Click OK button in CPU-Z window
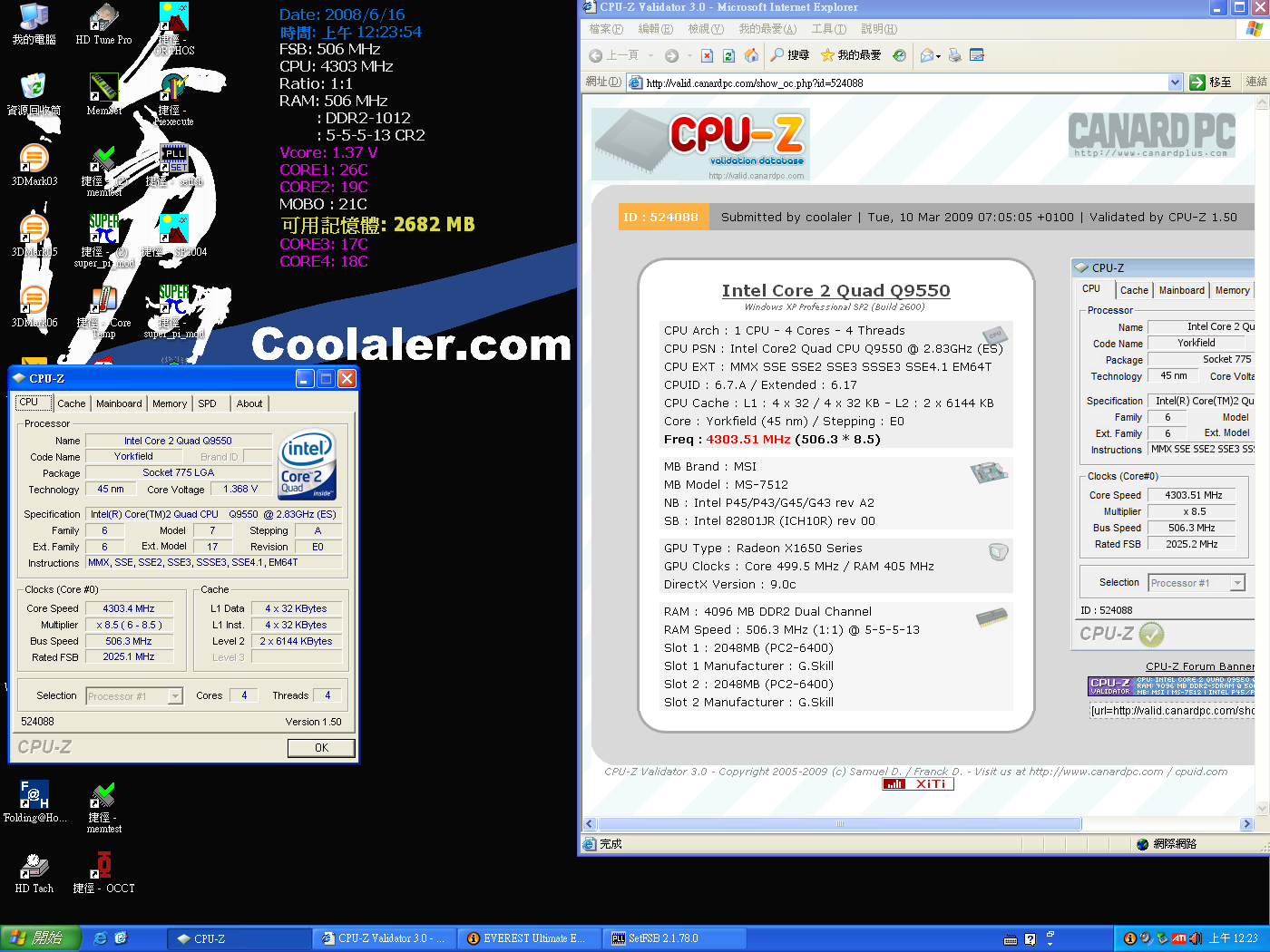1270x952 pixels. (321, 748)
